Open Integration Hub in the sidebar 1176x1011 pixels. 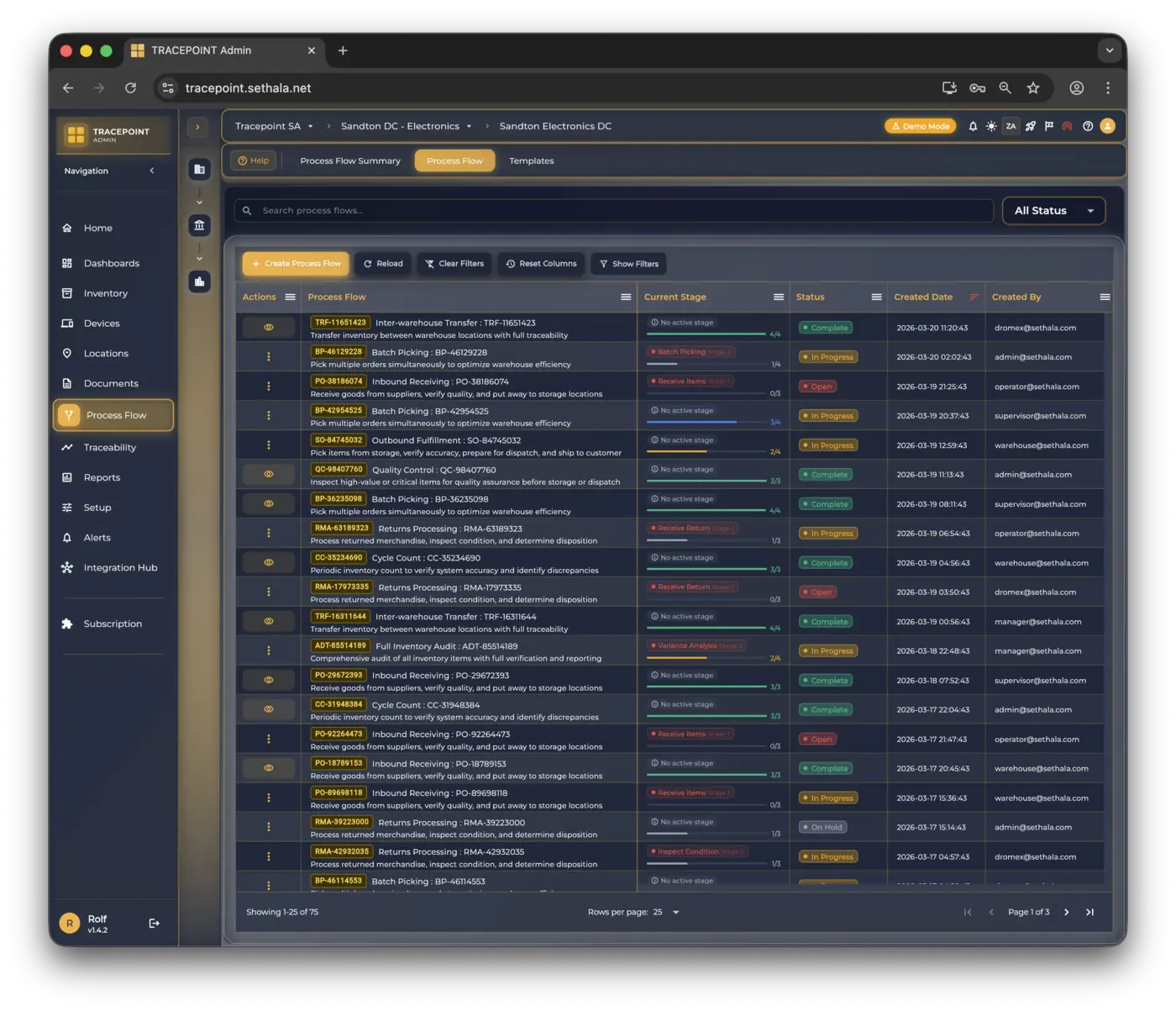click(120, 568)
